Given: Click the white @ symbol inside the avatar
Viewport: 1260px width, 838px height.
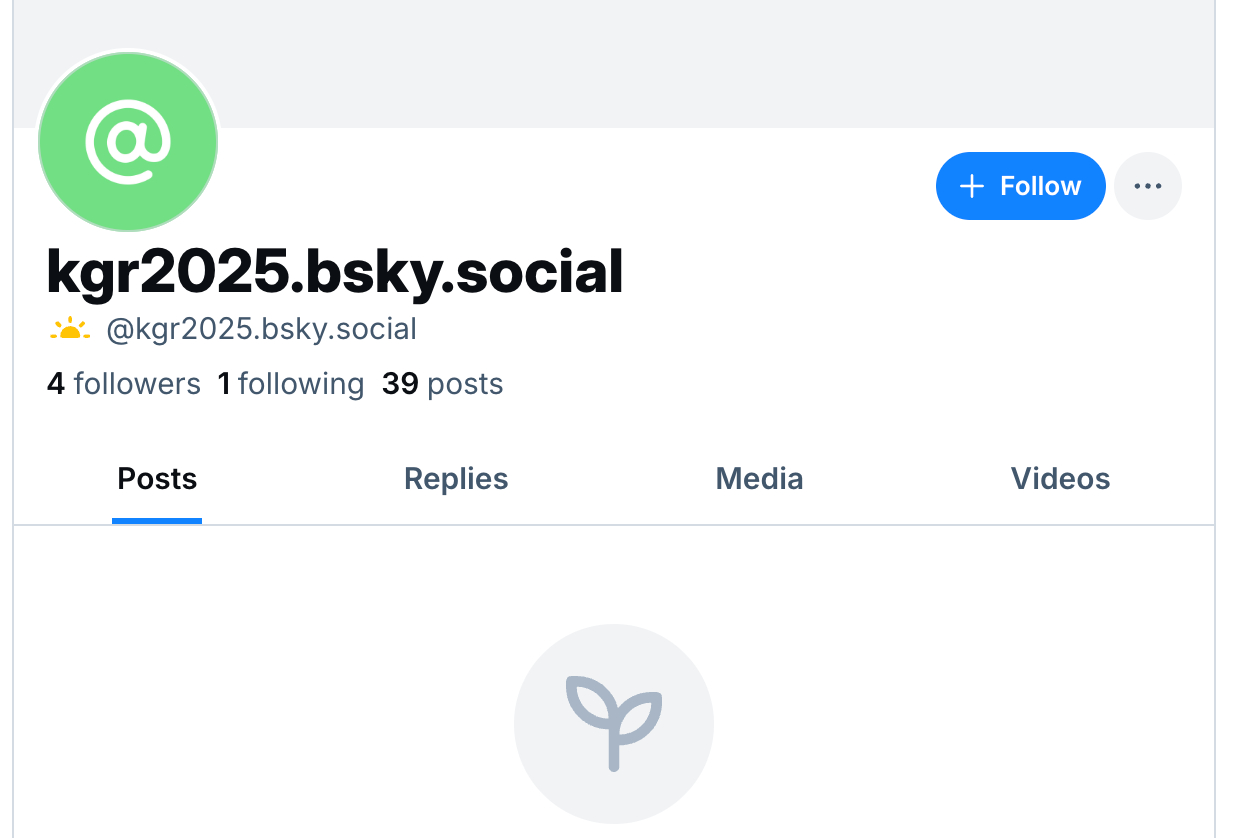Looking at the screenshot, I should 128,145.
